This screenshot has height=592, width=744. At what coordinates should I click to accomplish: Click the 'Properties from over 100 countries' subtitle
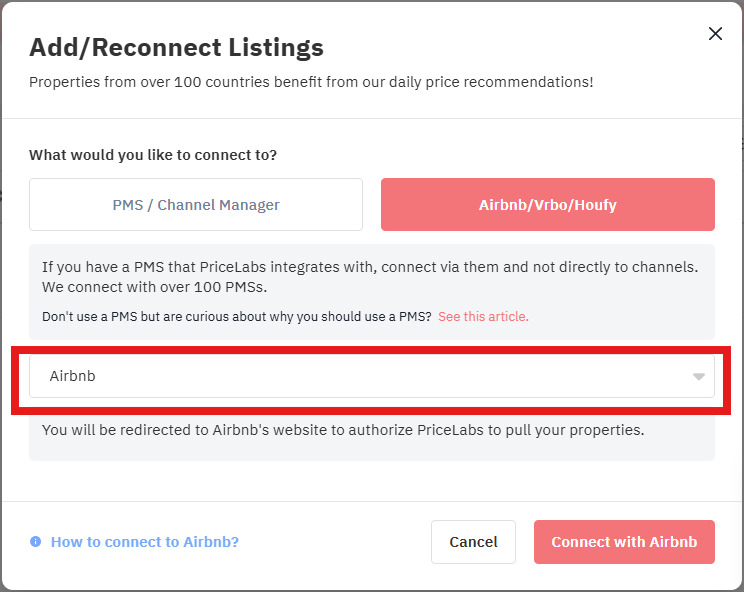tap(311, 82)
